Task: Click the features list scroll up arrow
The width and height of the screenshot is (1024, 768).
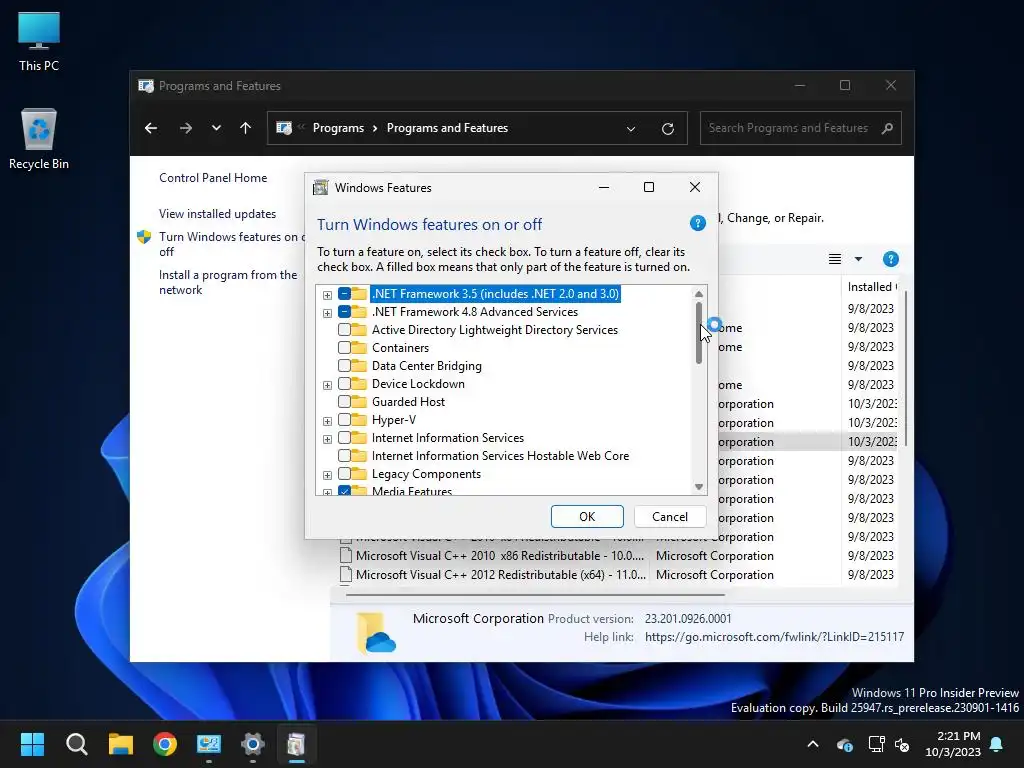Action: (x=699, y=294)
